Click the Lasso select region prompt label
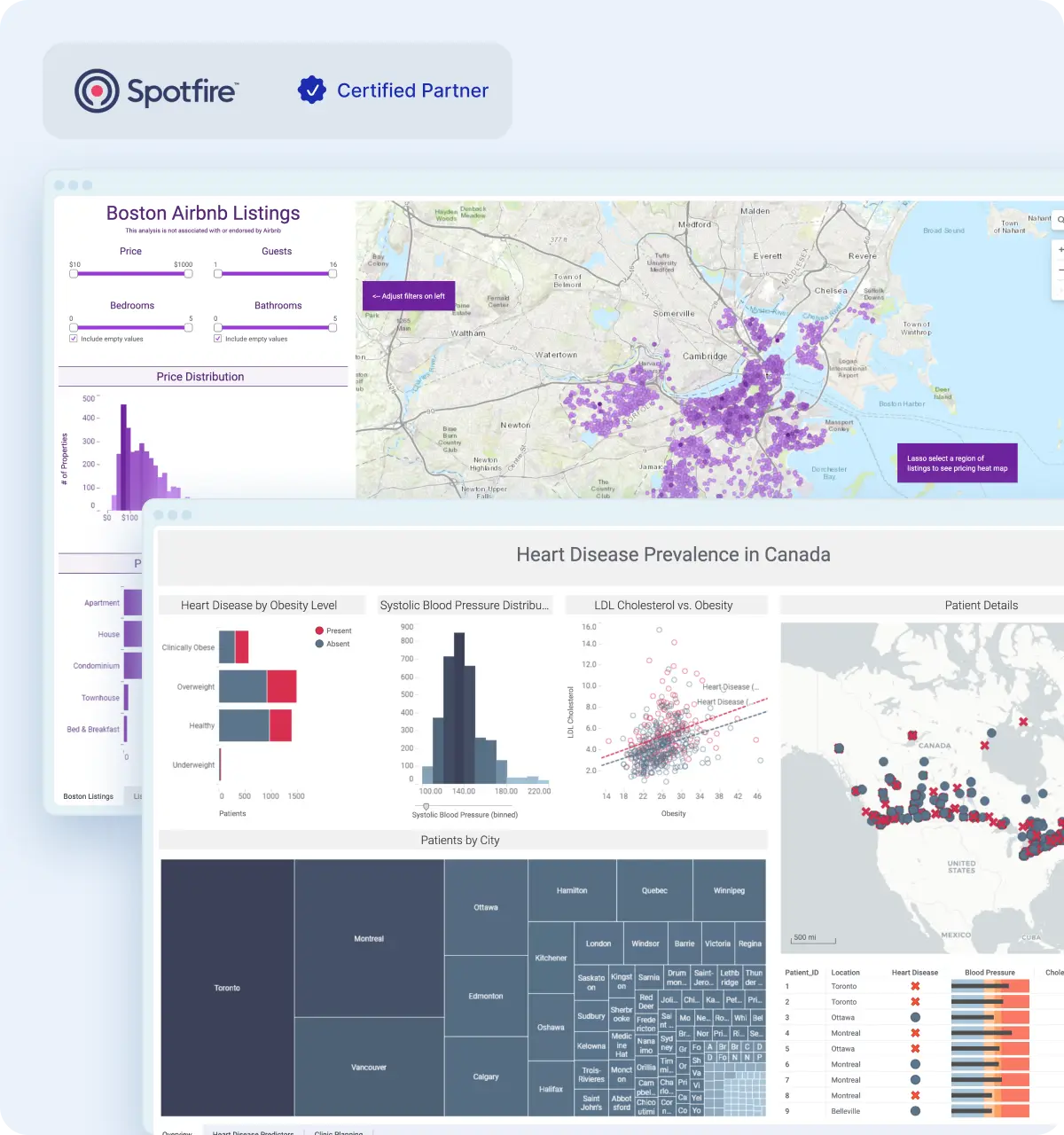This screenshot has height=1135, width=1064. (958, 462)
